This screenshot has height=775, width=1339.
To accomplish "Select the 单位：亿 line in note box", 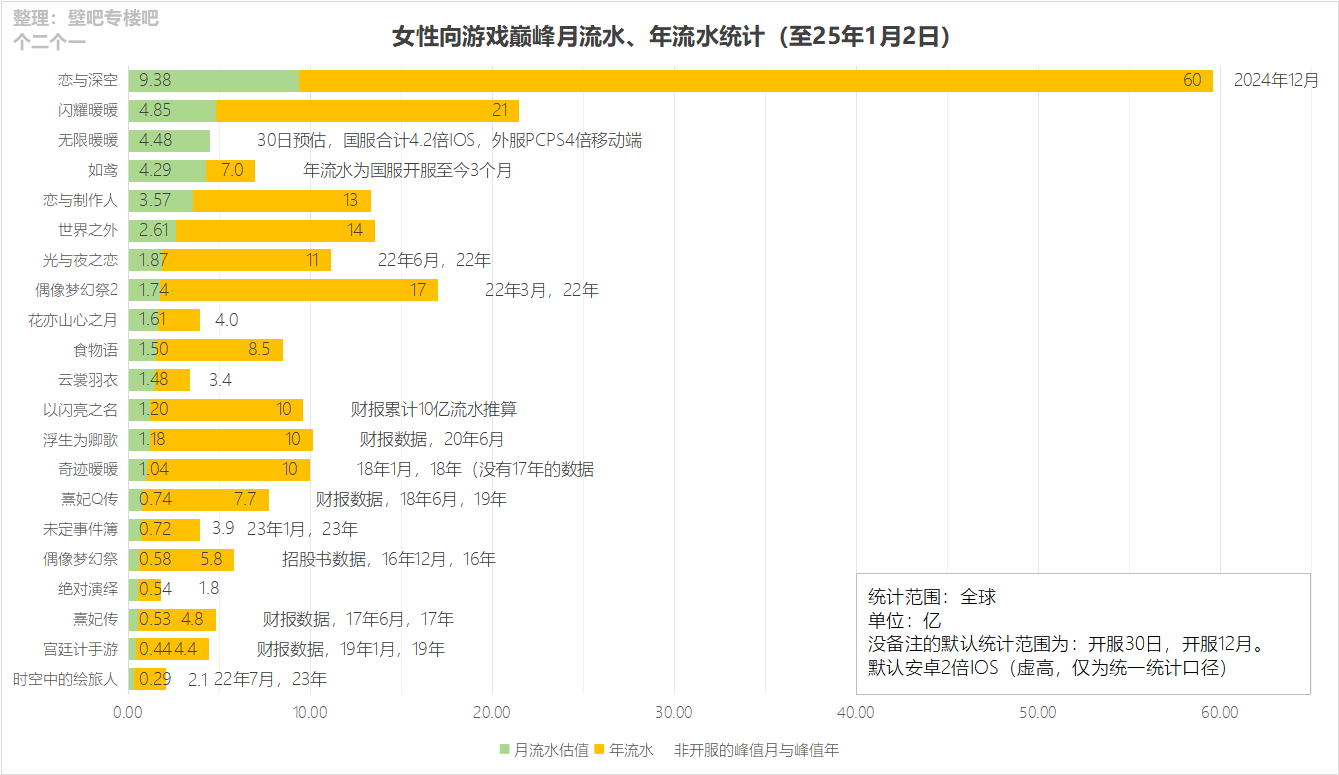I will [904, 621].
